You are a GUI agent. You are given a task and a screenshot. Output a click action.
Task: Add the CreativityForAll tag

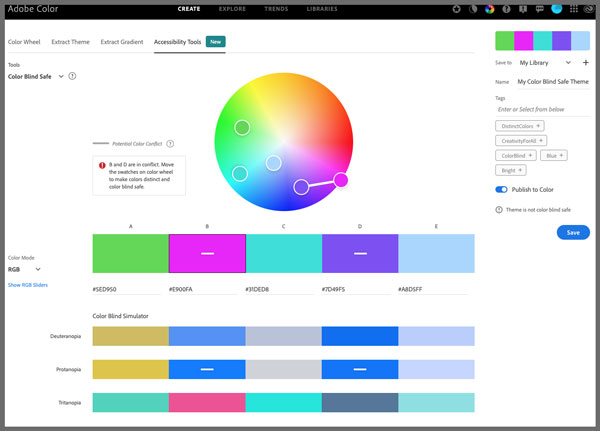(x=521, y=141)
